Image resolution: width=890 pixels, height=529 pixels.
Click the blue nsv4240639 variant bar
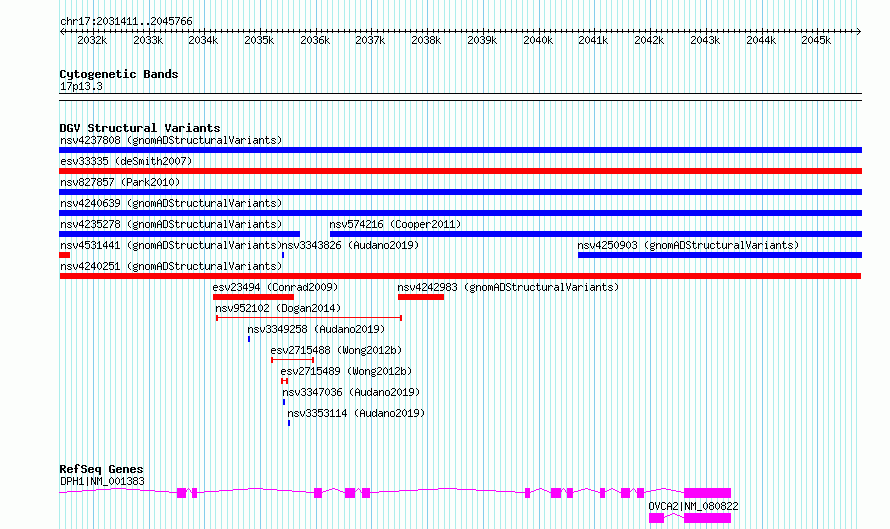click(460, 213)
